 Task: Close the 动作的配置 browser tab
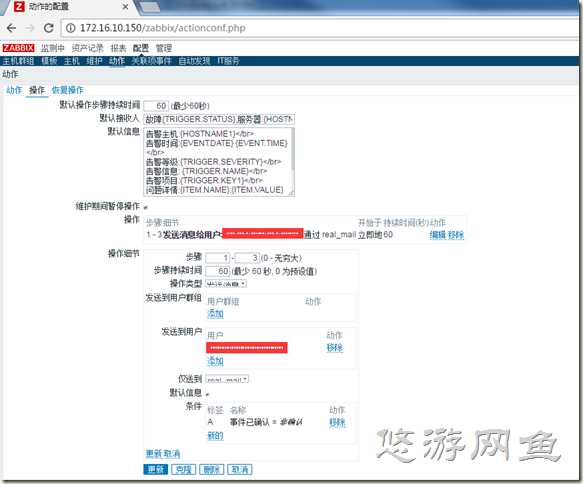(126, 7)
